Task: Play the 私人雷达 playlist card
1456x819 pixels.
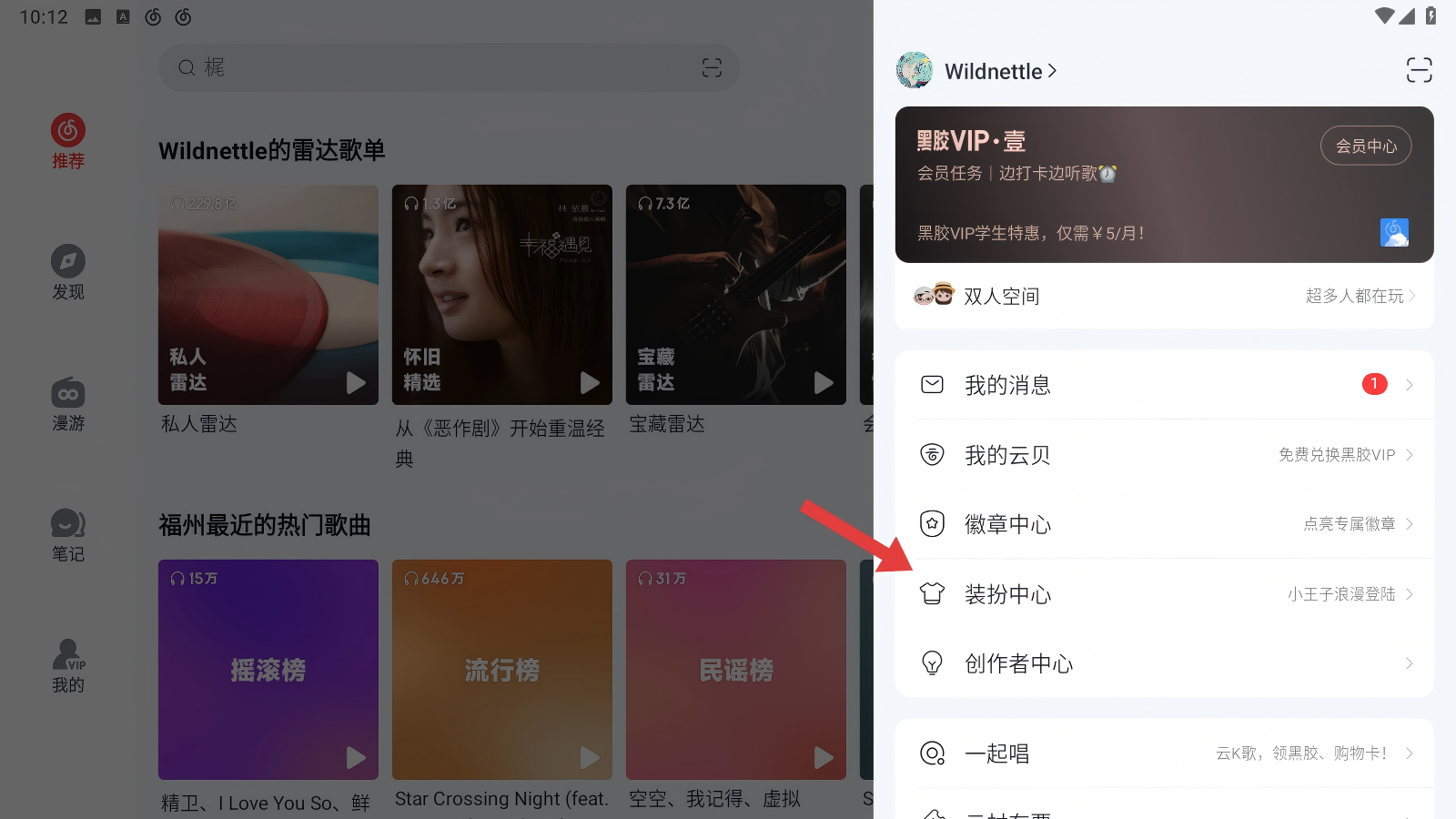Action: [356, 383]
